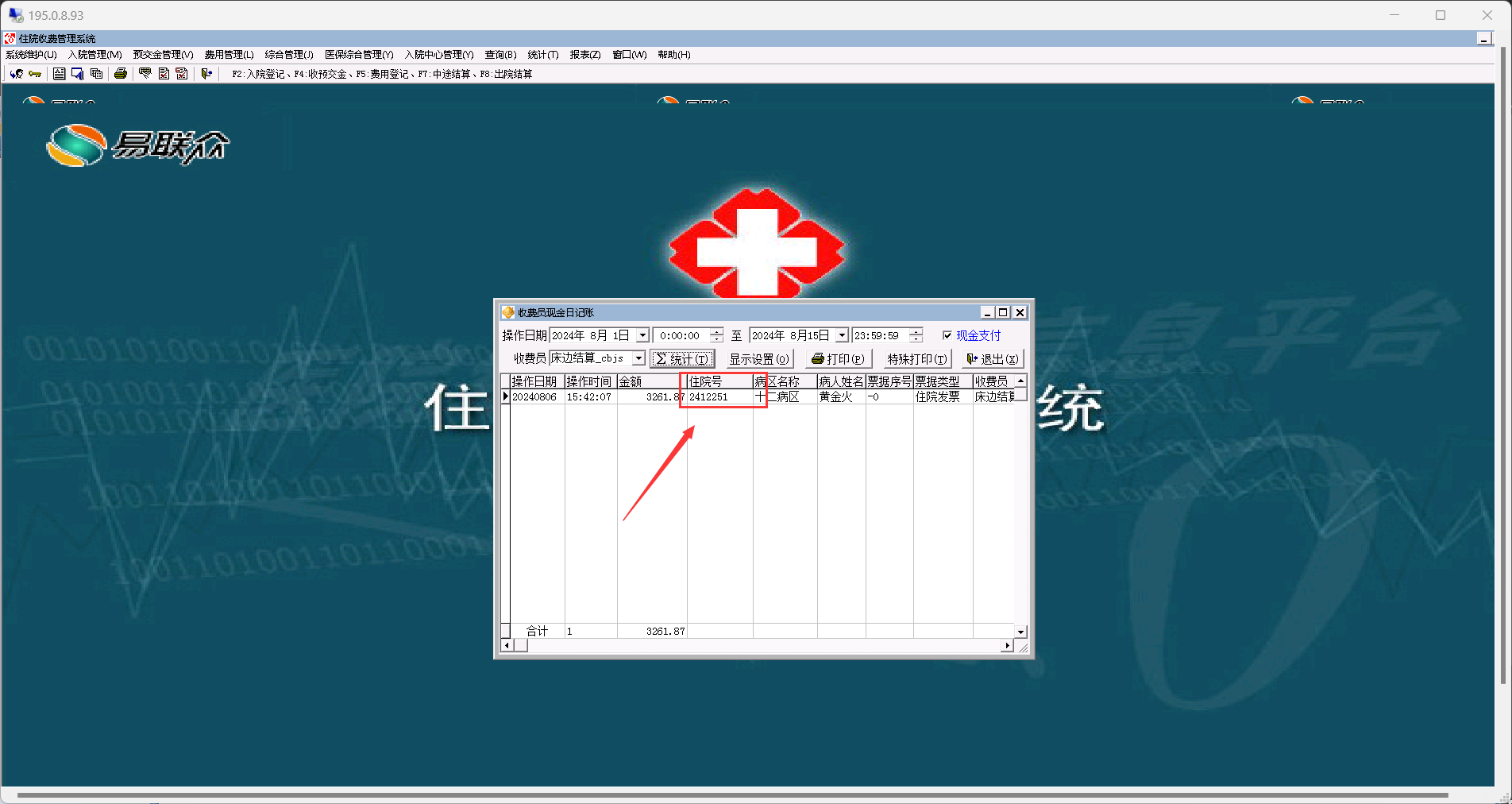The image size is (1512, 804).
Task: Click the printer icon in main toolbar
Action: tap(121, 74)
